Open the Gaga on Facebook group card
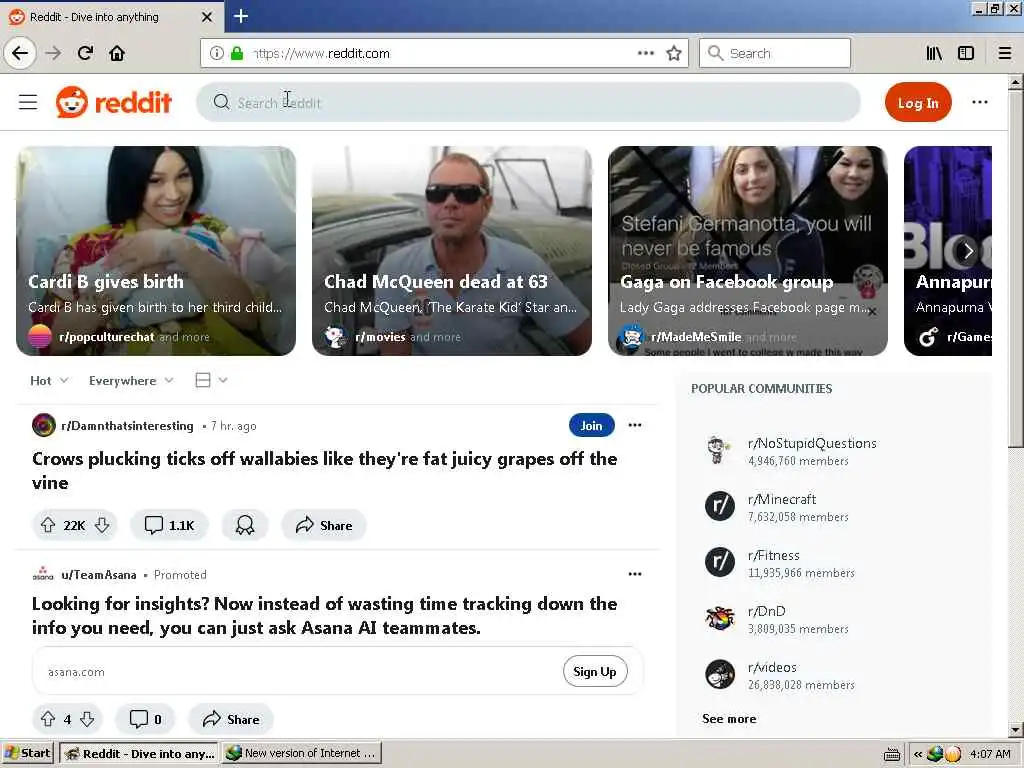The image size is (1024, 768). (x=748, y=251)
